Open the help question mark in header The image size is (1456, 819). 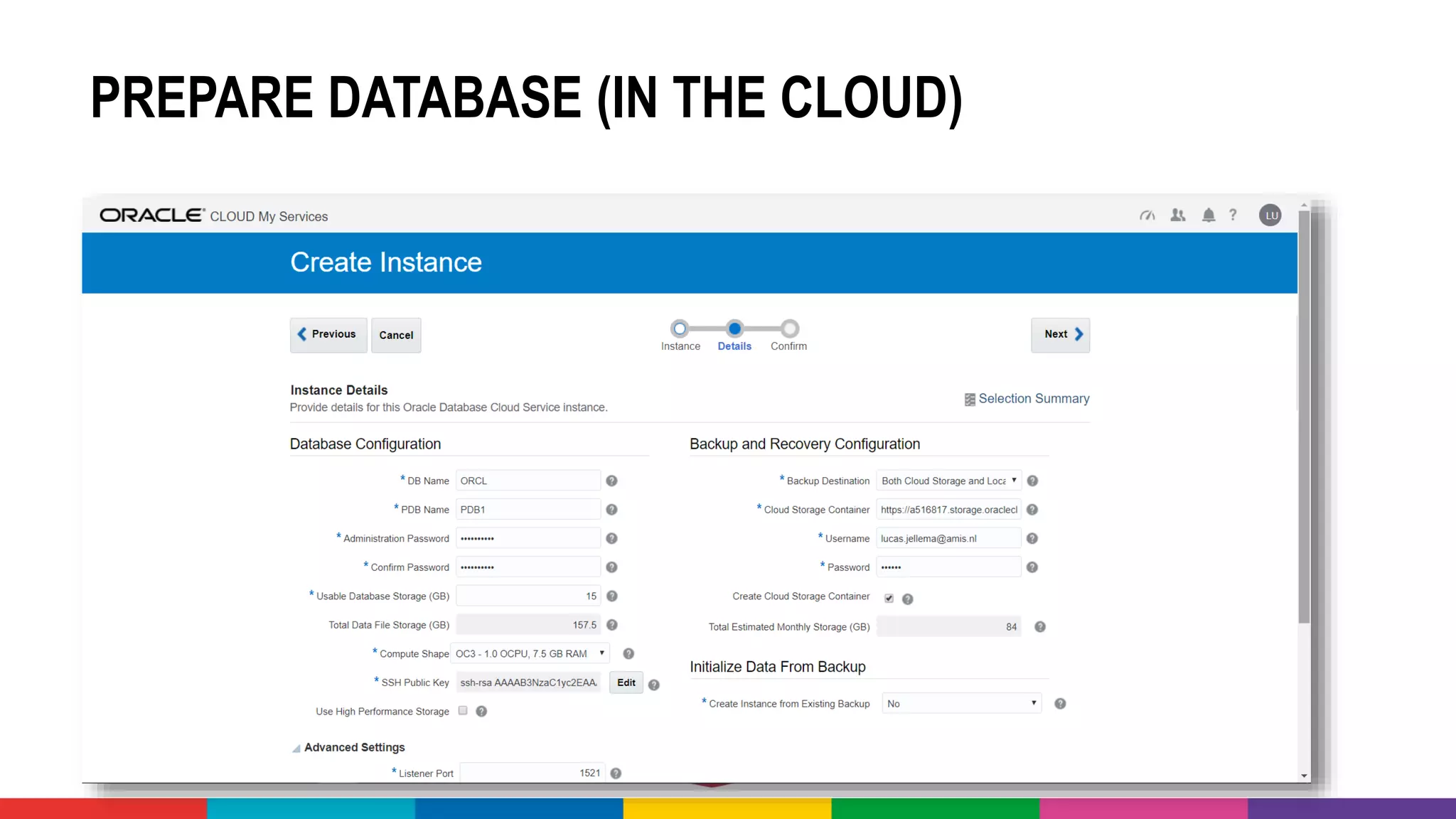(x=1233, y=215)
